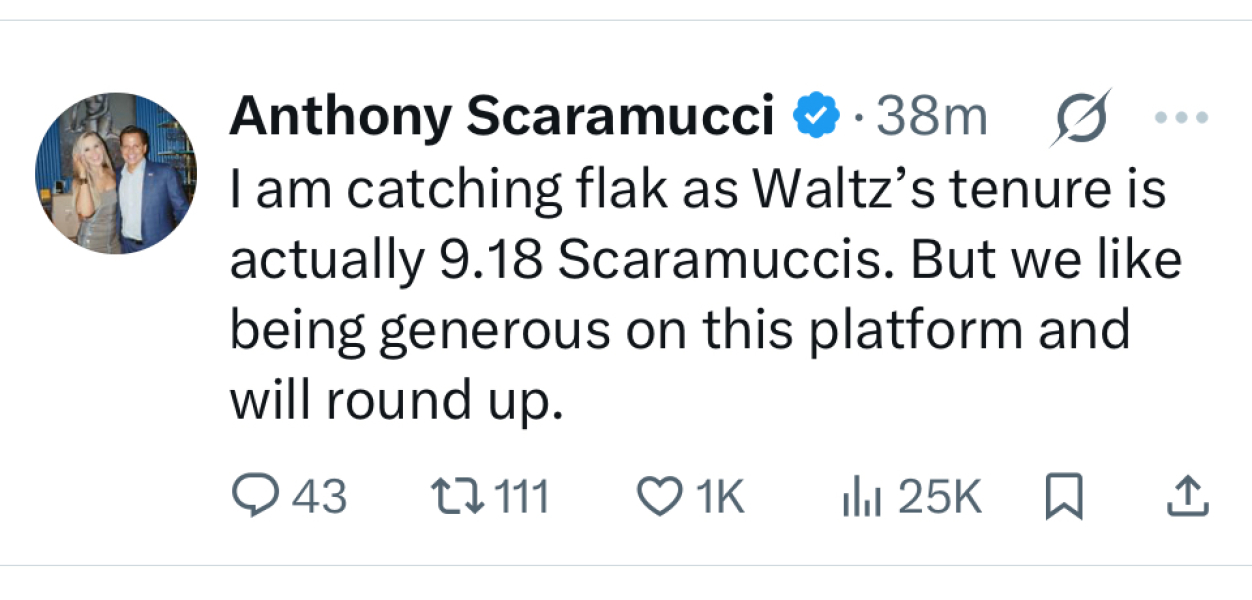Select the tweet body text
The image size is (1252, 600).
[700, 290]
